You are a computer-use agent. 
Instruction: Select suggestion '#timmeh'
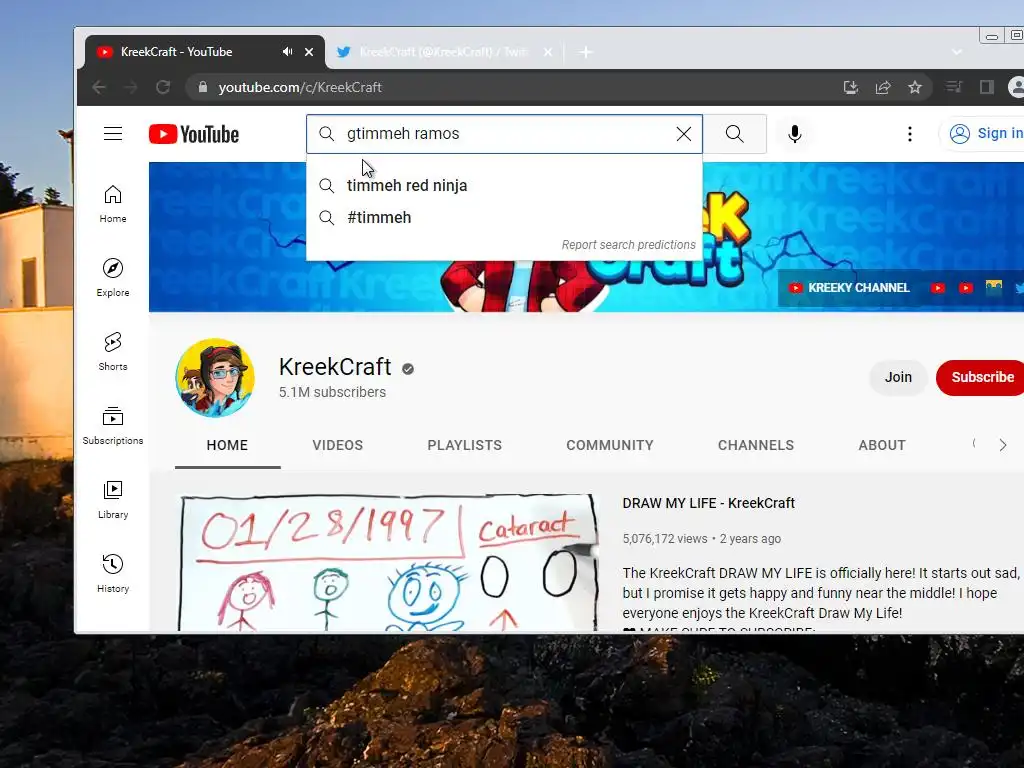(x=504, y=217)
